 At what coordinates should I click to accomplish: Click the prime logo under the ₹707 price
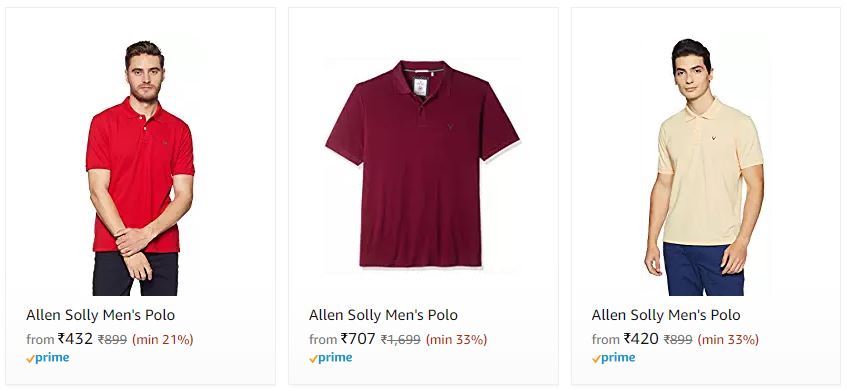(x=331, y=358)
